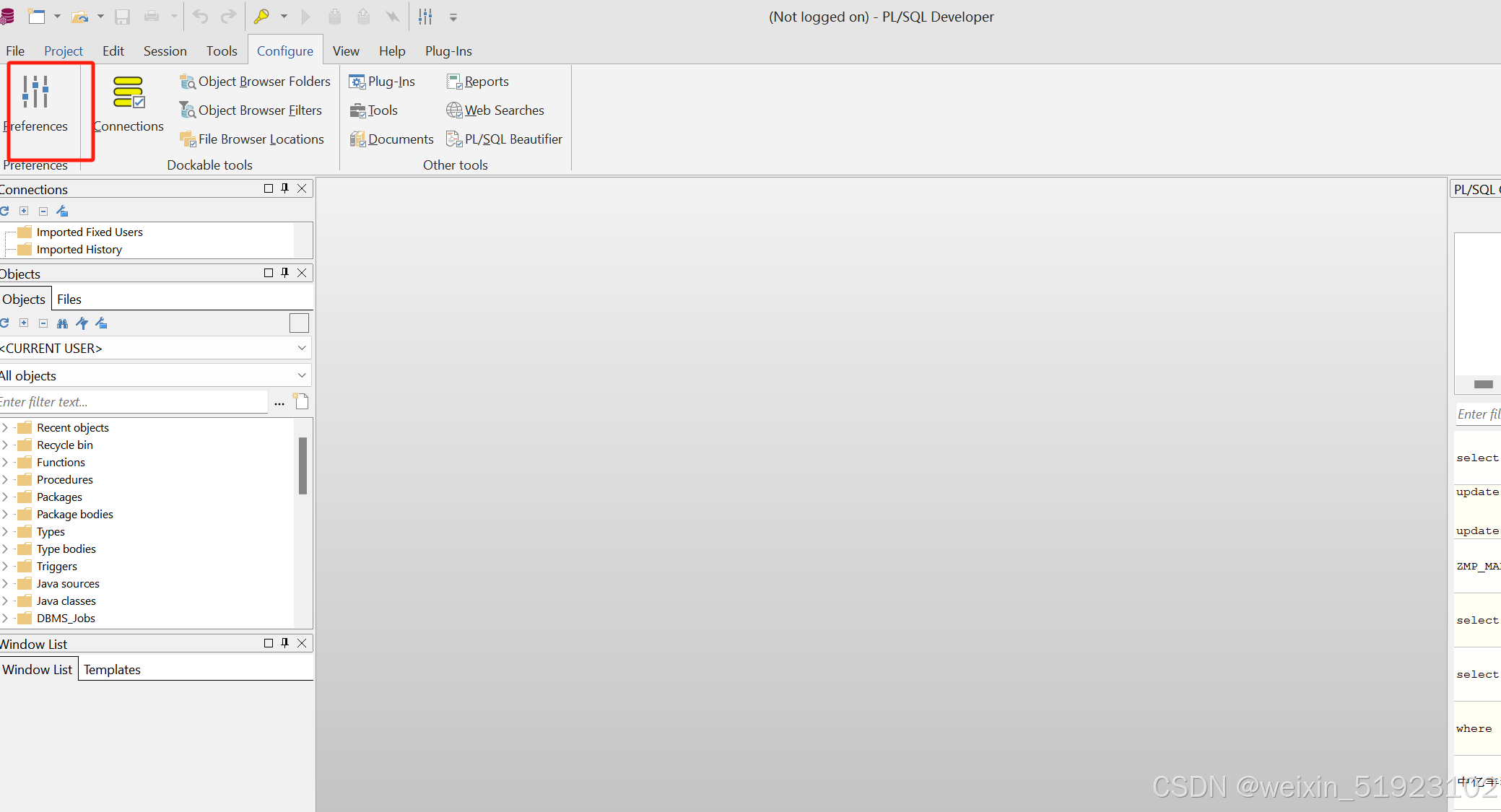The height and width of the screenshot is (812, 1501).
Task: Open the All objects dropdown
Action: [302, 375]
